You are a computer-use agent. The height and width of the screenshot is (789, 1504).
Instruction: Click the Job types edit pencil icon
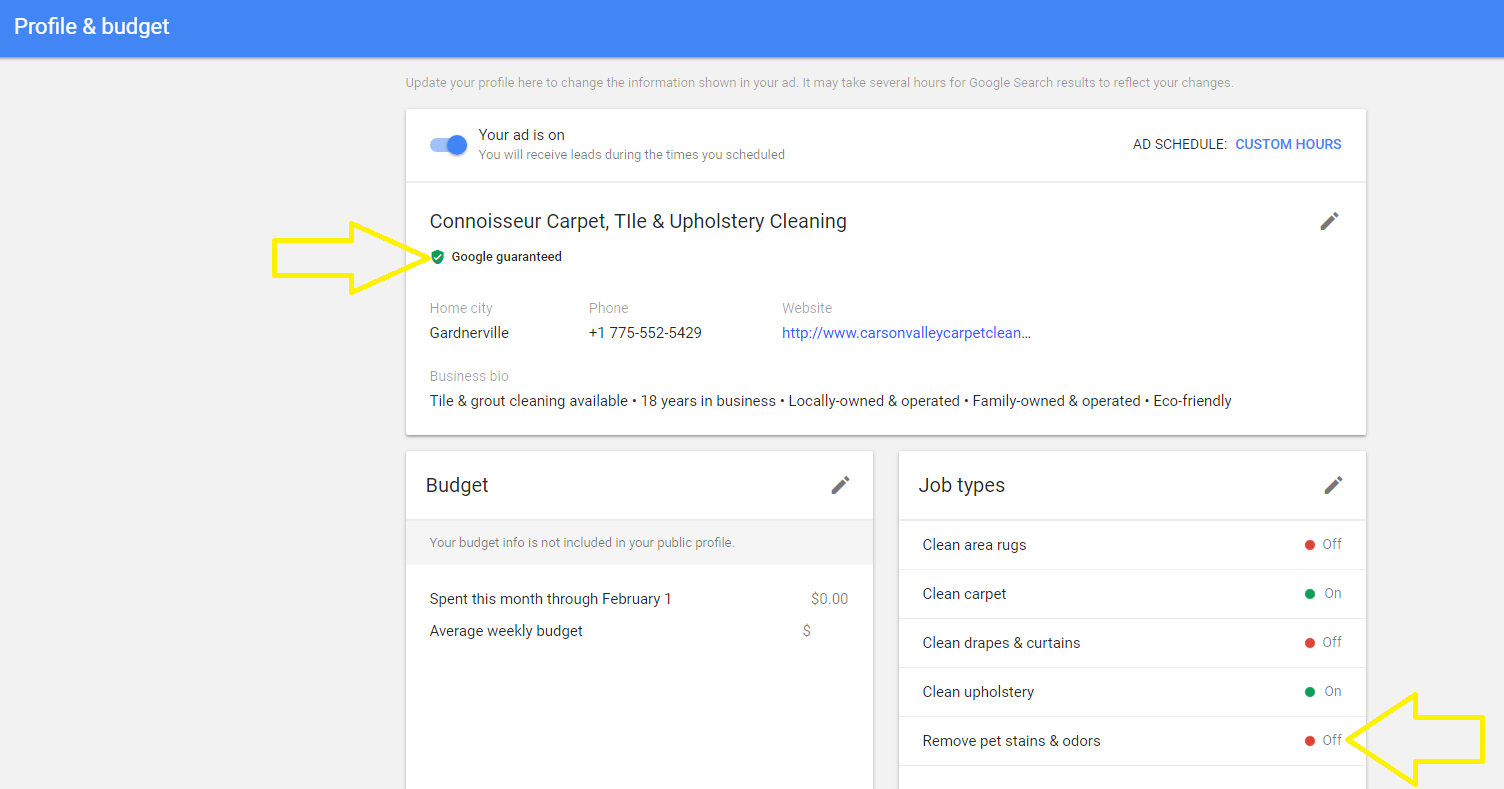(1333, 485)
